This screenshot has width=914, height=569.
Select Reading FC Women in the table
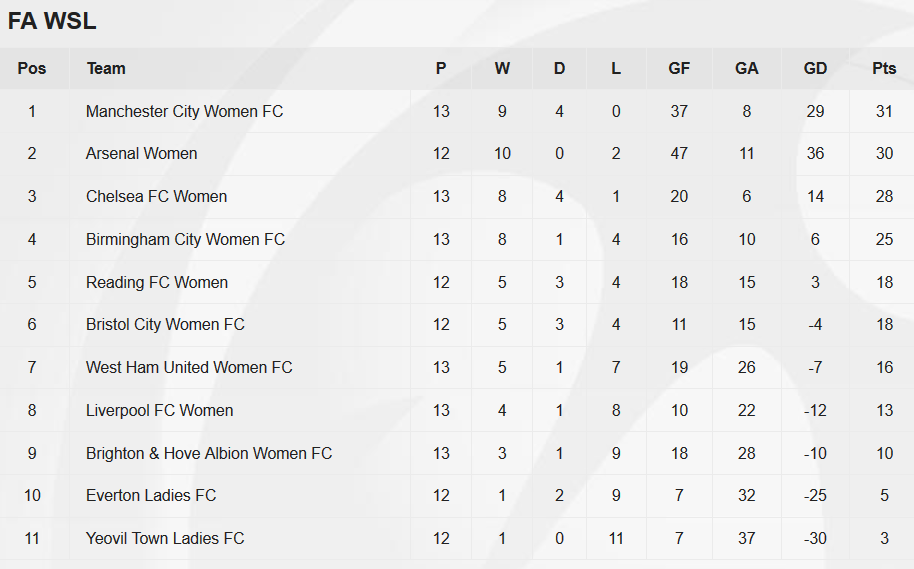coord(157,282)
